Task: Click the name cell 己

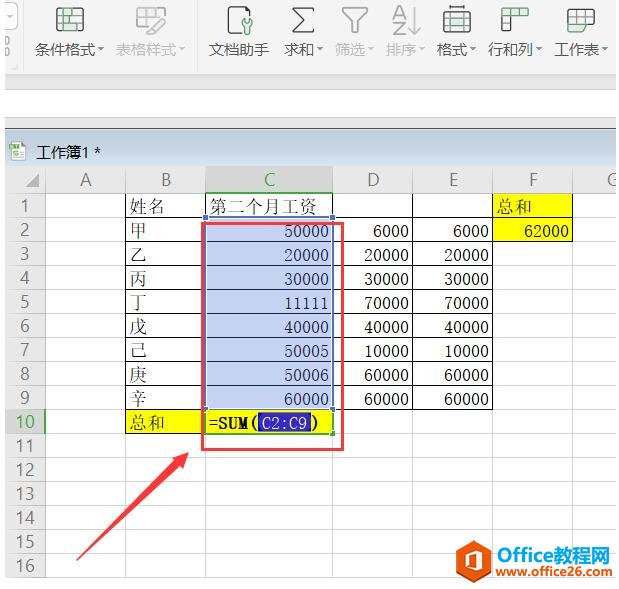Action: click(165, 350)
